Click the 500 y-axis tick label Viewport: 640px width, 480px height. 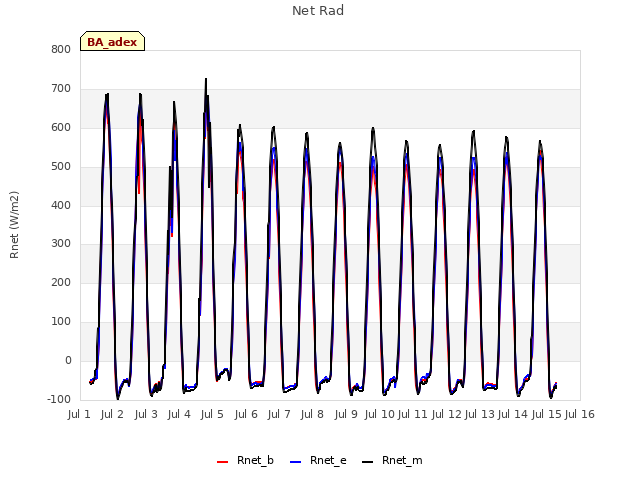(61, 167)
